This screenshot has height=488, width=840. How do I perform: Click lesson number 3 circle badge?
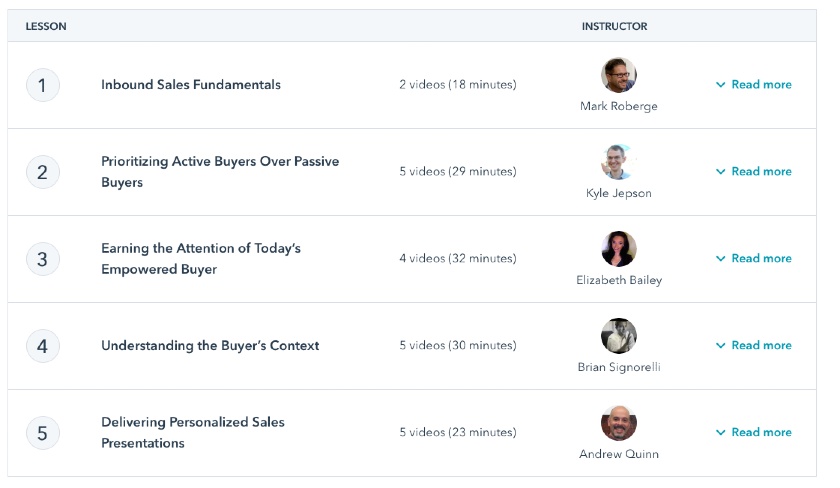(42, 259)
